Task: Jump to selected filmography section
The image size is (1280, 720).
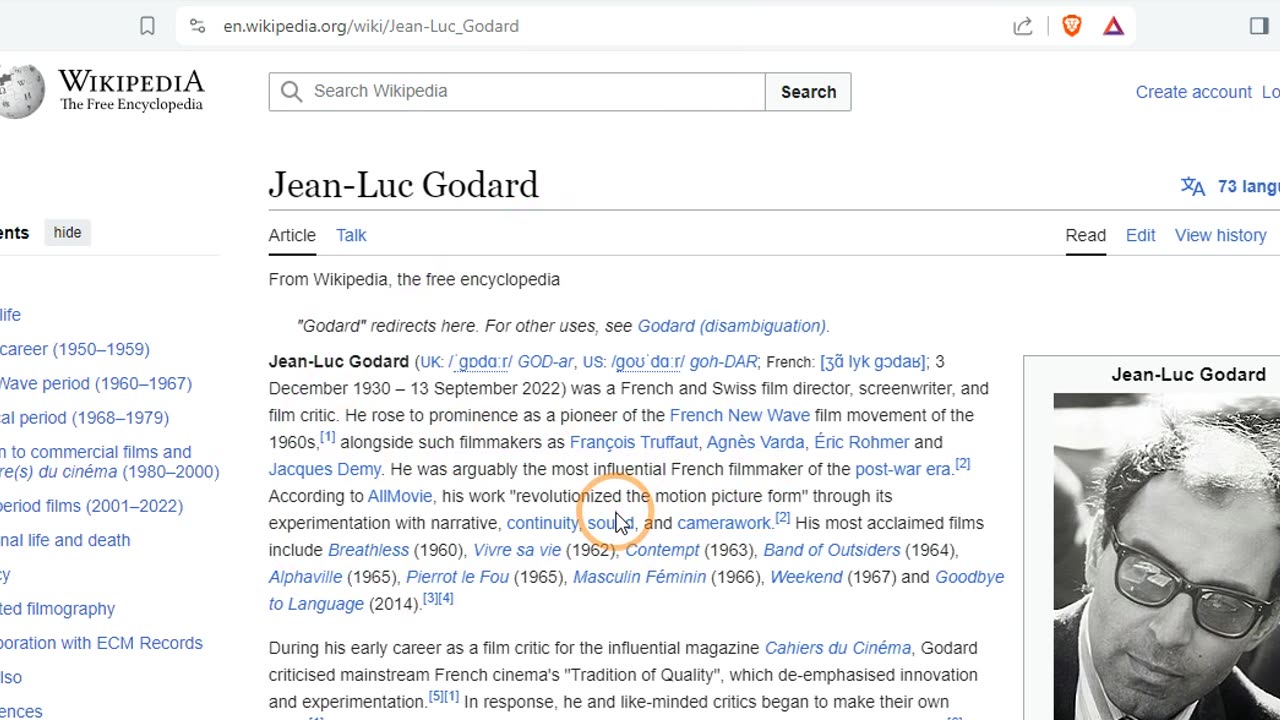Action: coord(57,608)
